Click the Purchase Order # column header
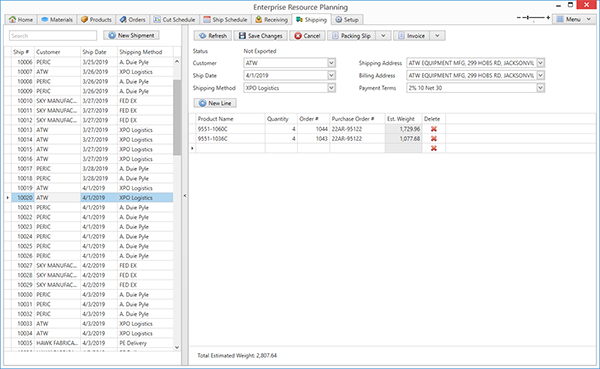The image size is (600, 369). [x=357, y=119]
